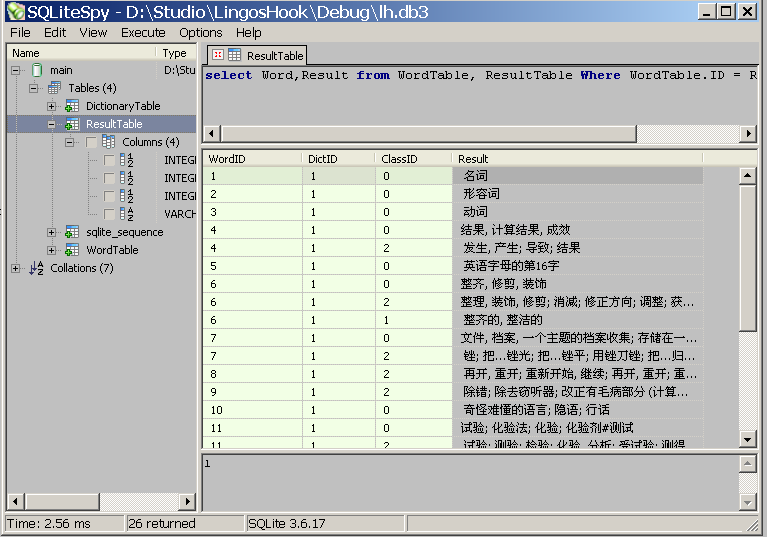Click the detail pane showing value 1
This screenshot has width=767, height=537.
click(471, 482)
